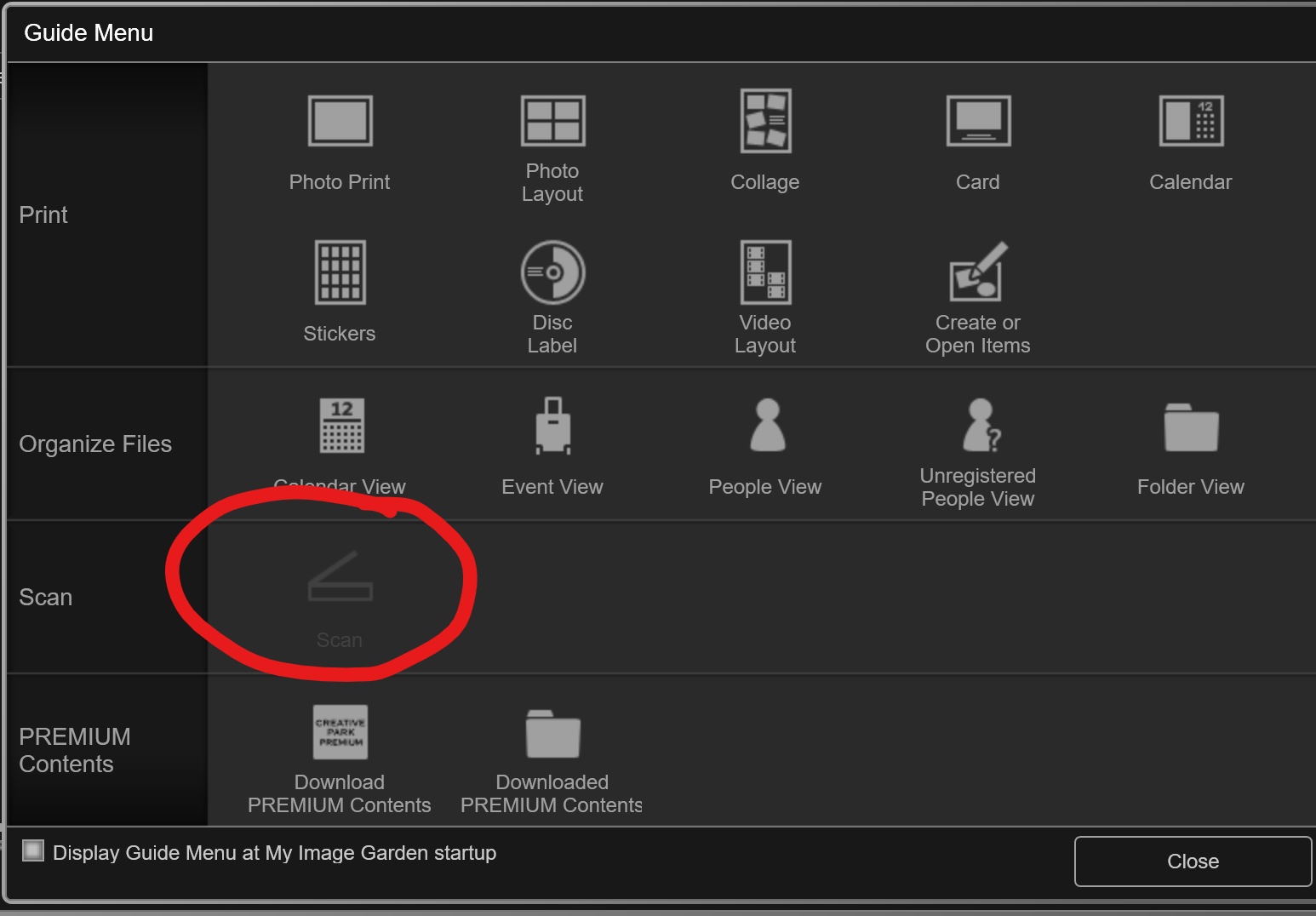Click the circled Scan icon
Viewport: 1316px width, 916px height.
click(339, 587)
